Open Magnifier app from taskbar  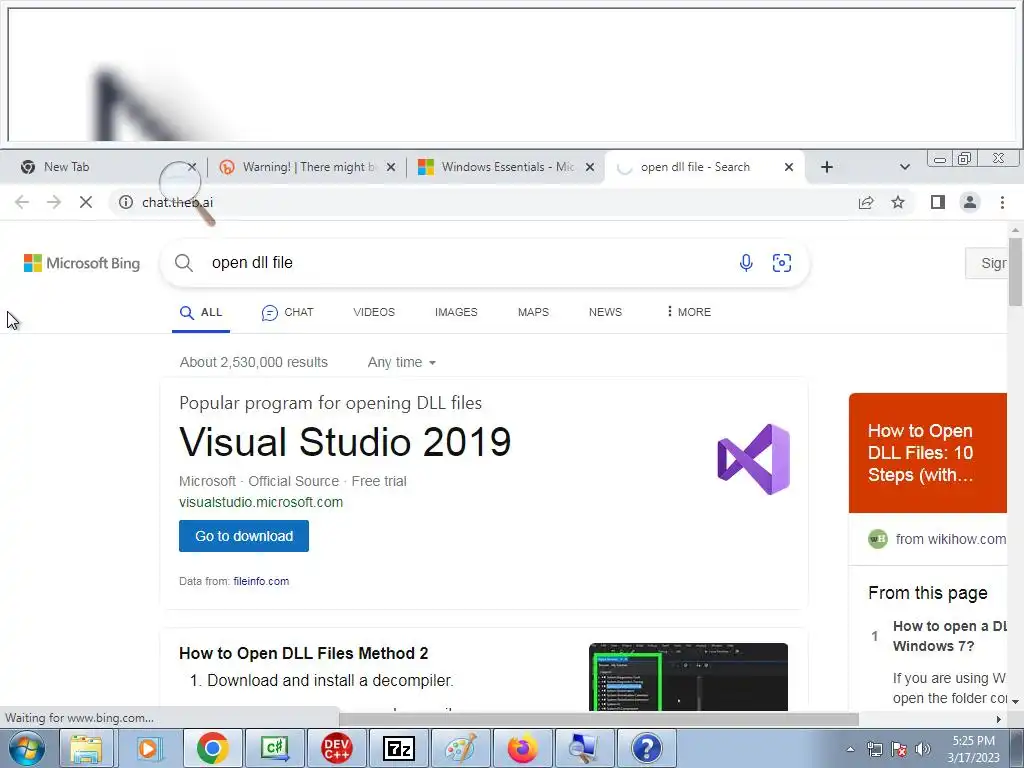pyautogui.click(x=584, y=748)
